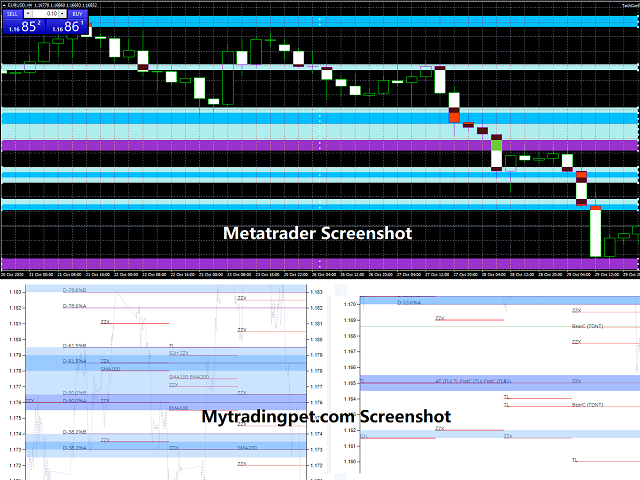Select the D-61.8%B level label
Screen dimensions: 640x480
point(74,346)
